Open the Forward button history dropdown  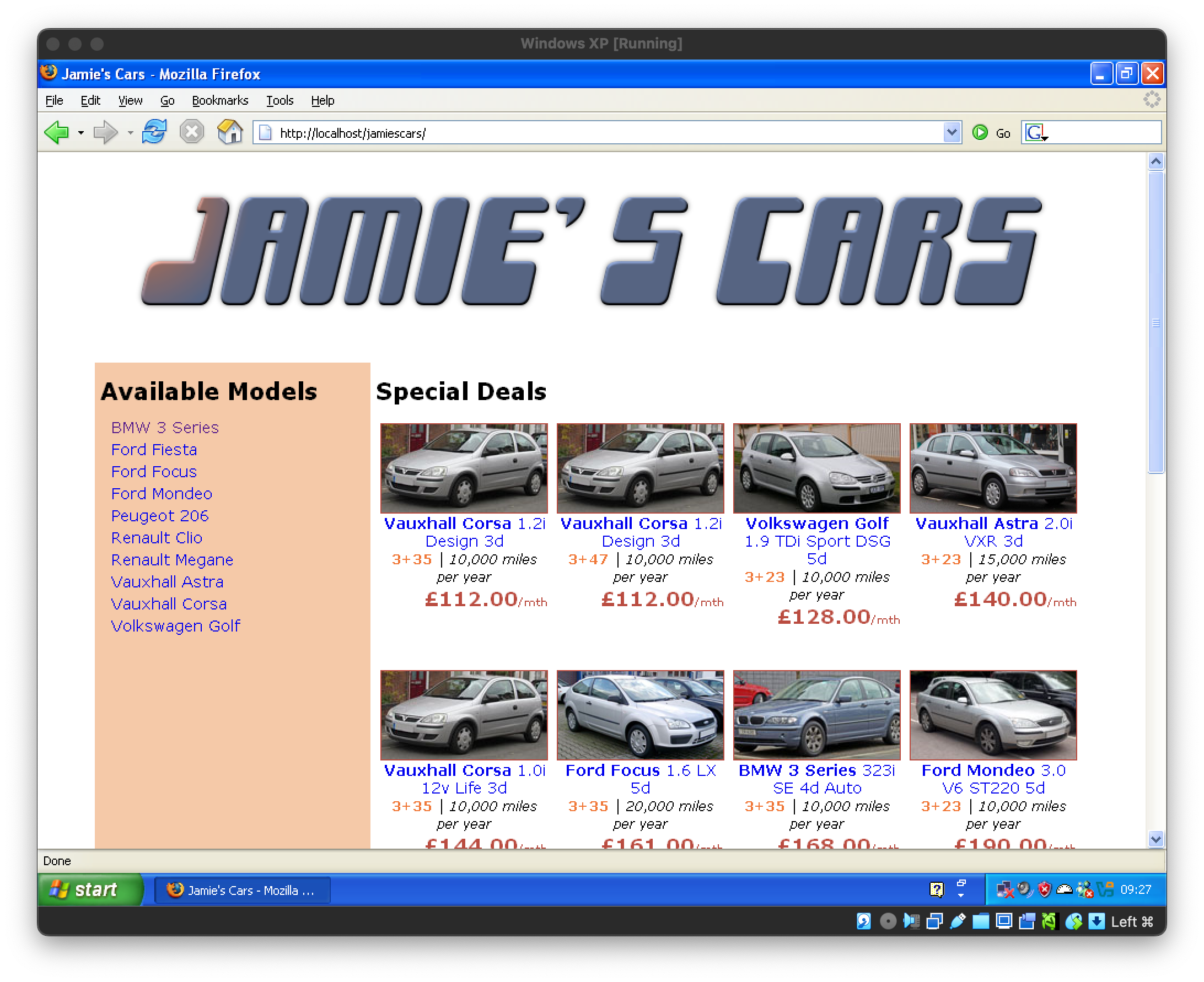[130, 133]
